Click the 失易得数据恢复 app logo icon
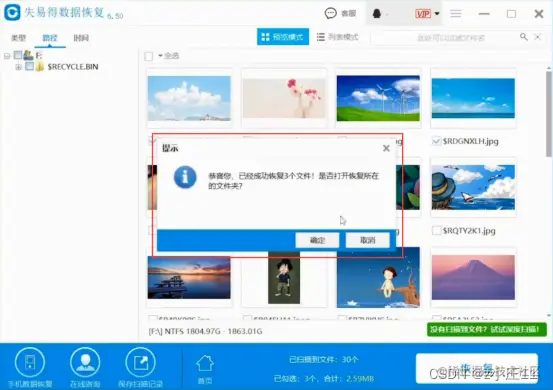Image resolution: width=553 pixels, height=390 pixels. pos(12,12)
